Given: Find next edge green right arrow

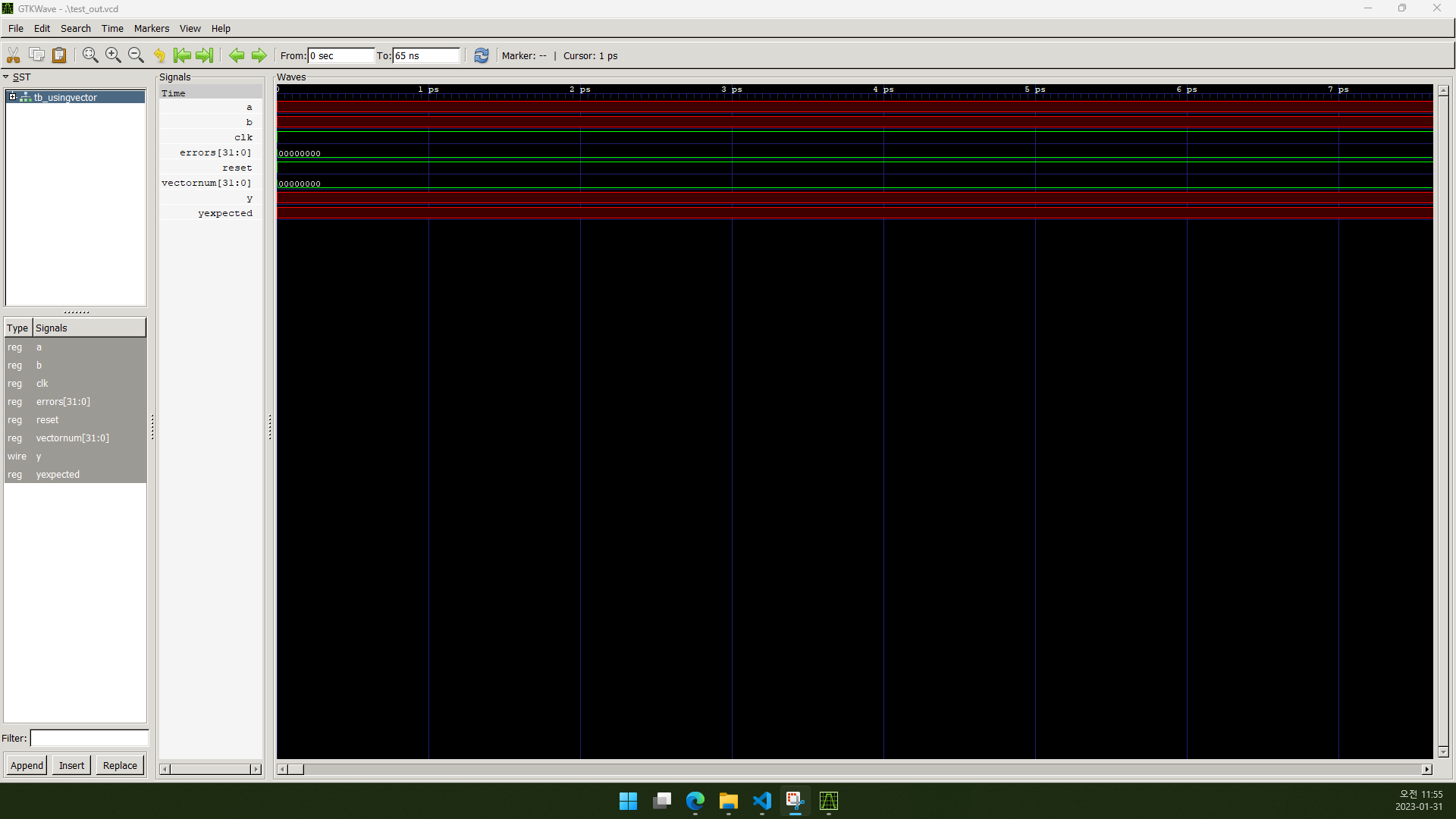Looking at the screenshot, I should (259, 55).
